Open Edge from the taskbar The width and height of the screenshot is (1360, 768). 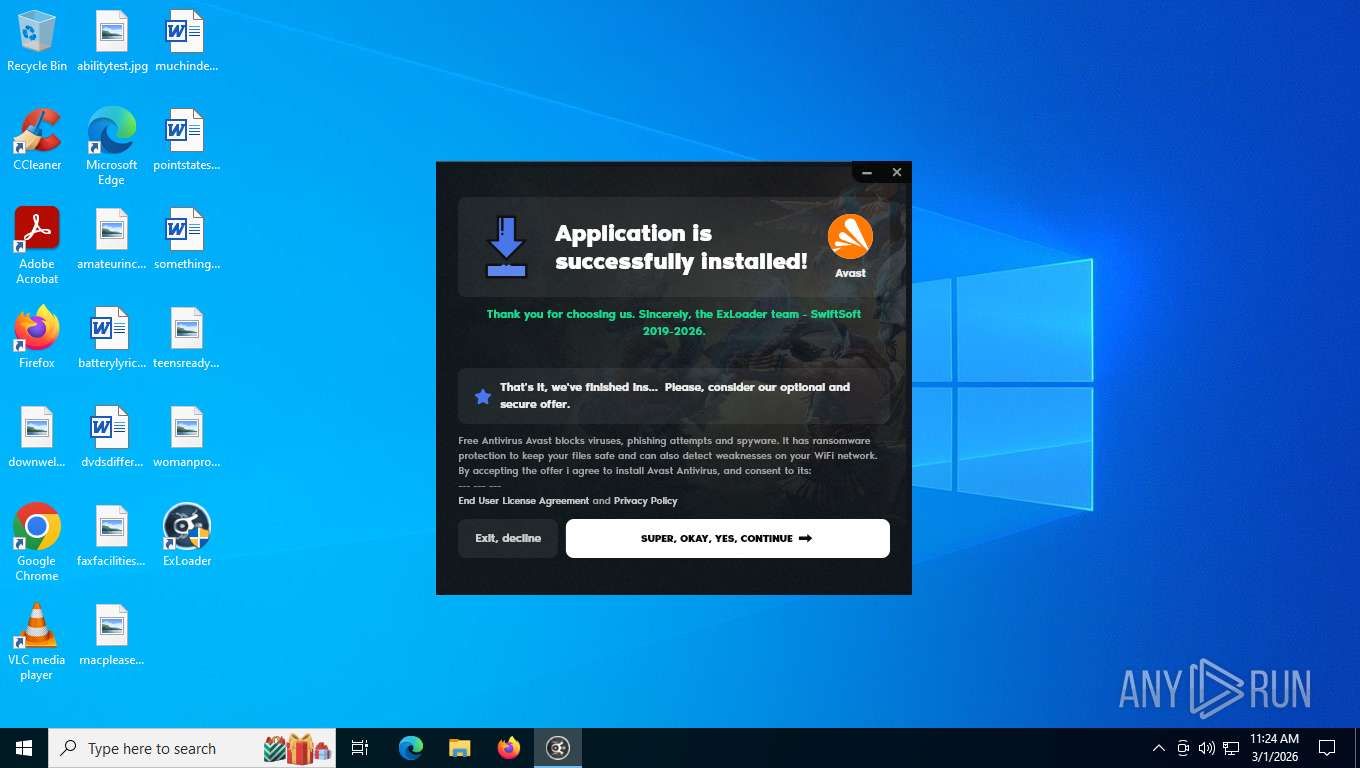tap(411, 748)
